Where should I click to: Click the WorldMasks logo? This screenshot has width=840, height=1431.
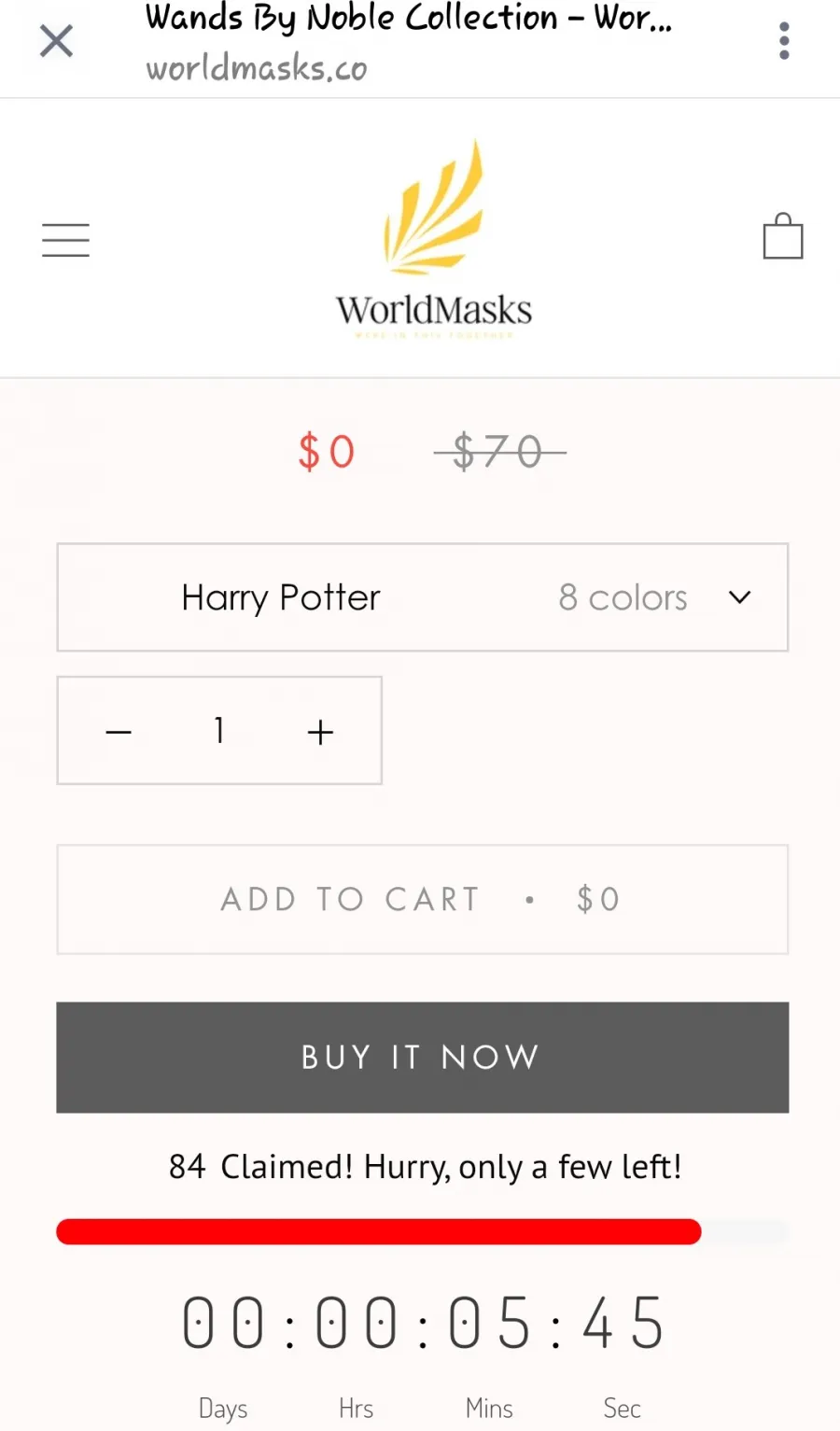point(434,239)
